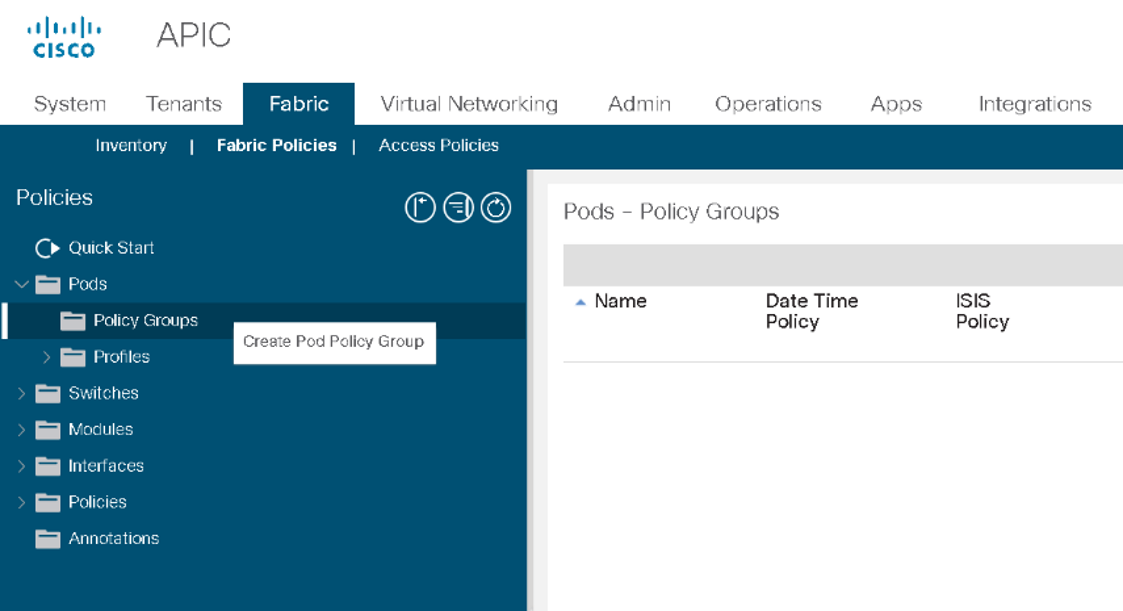Image resolution: width=1123 pixels, height=611 pixels.
Task: Select the Annotations tree label
Action: [113, 539]
